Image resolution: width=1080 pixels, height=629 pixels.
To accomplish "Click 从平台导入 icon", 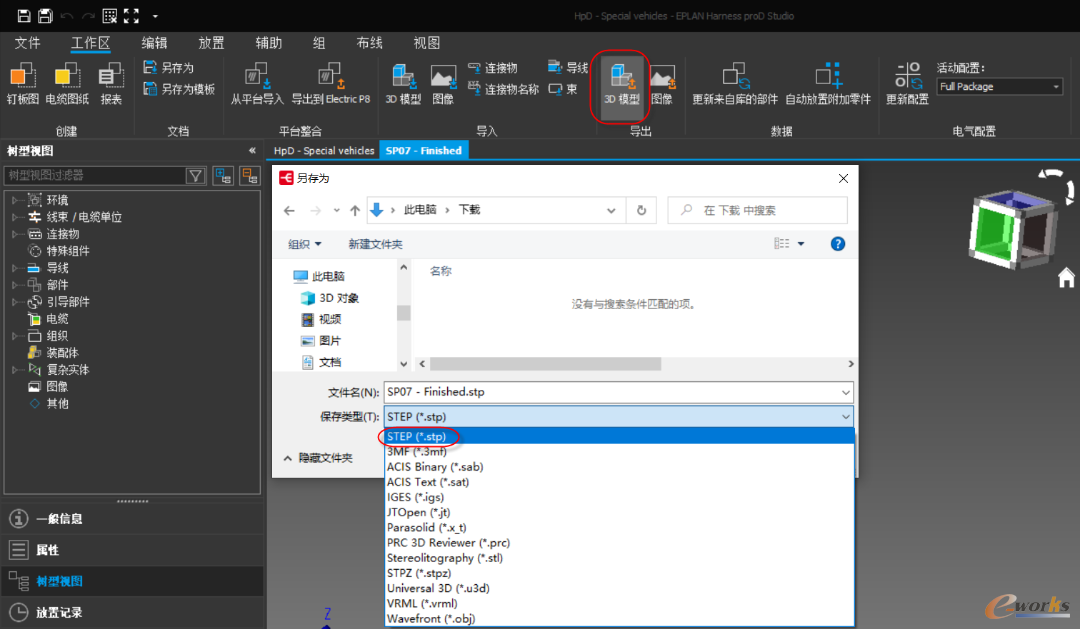I will click(x=256, y=84).
